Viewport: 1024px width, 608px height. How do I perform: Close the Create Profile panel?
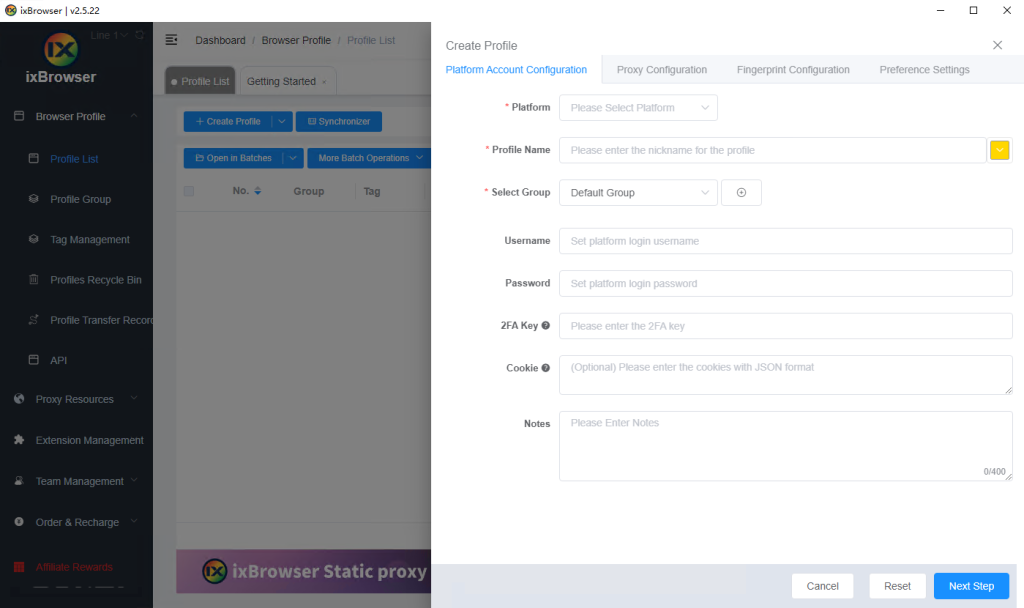997,45
